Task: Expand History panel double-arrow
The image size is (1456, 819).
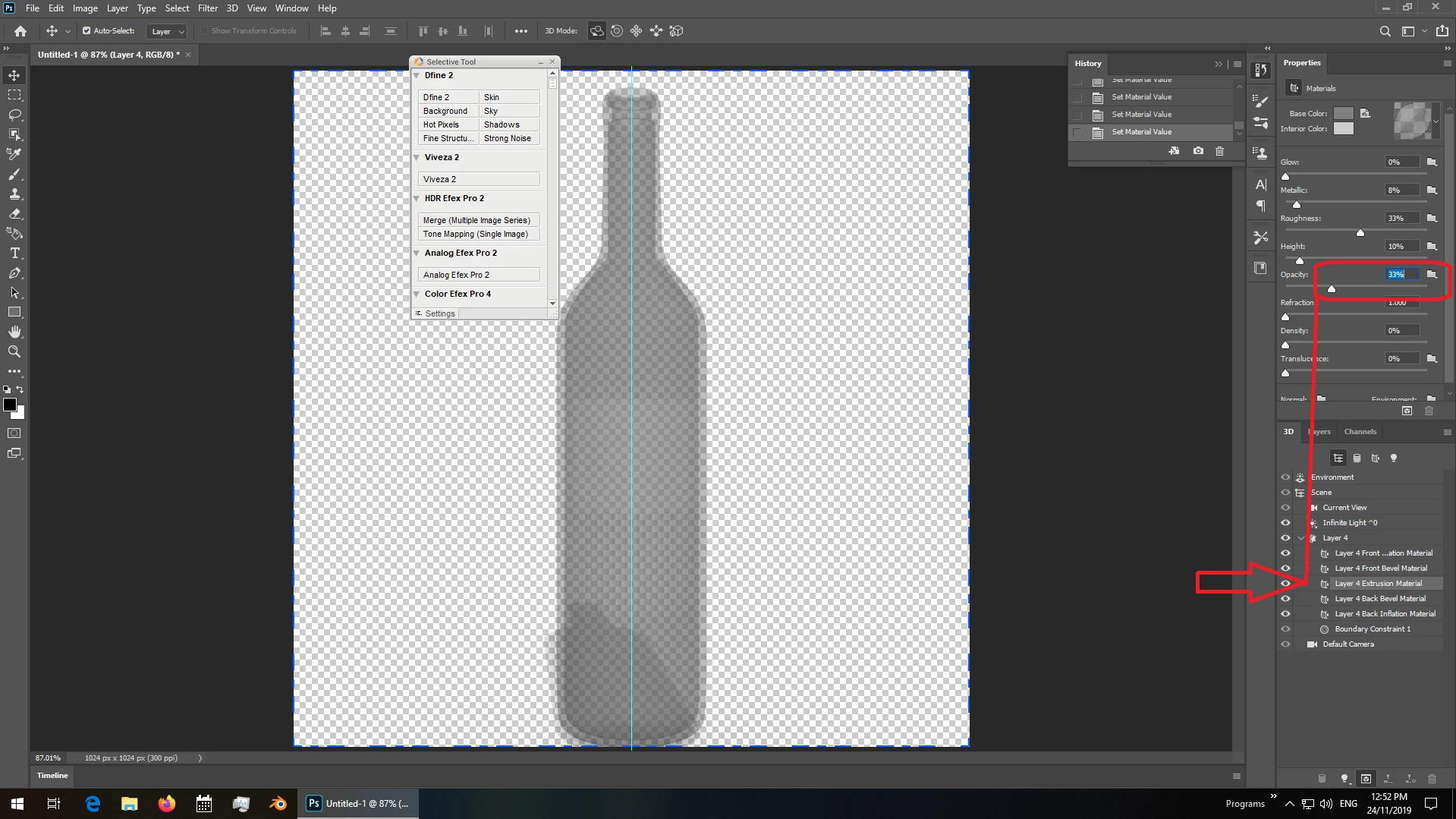Action: (1218, 65)
